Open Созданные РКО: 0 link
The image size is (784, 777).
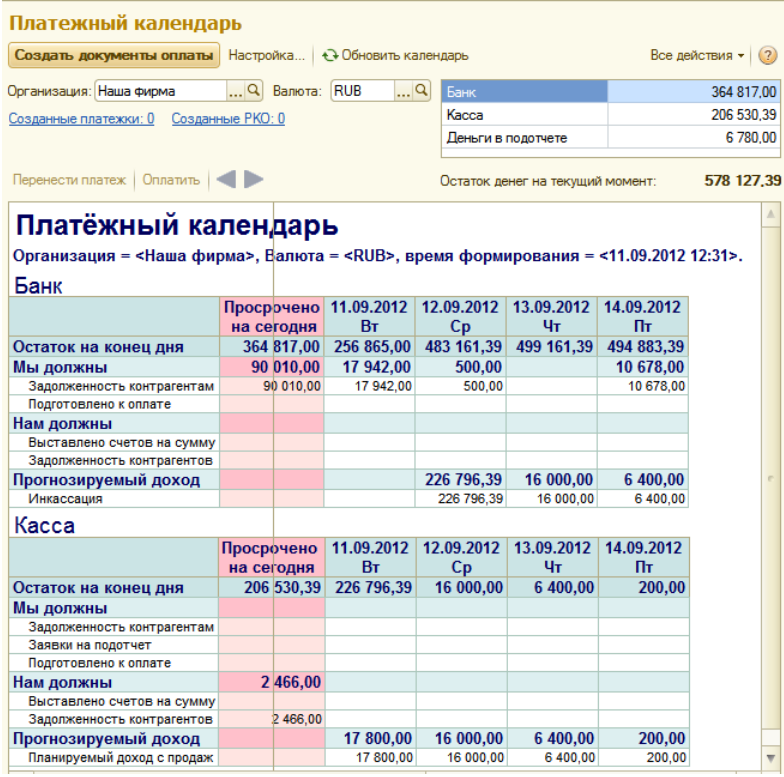tap(228, 118)
